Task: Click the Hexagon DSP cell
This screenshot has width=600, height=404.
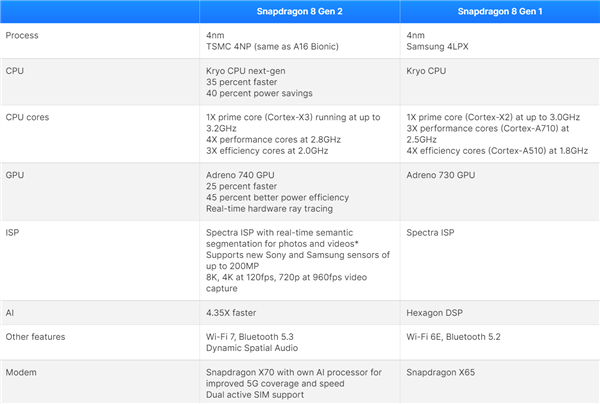Action: coord(438,313)
